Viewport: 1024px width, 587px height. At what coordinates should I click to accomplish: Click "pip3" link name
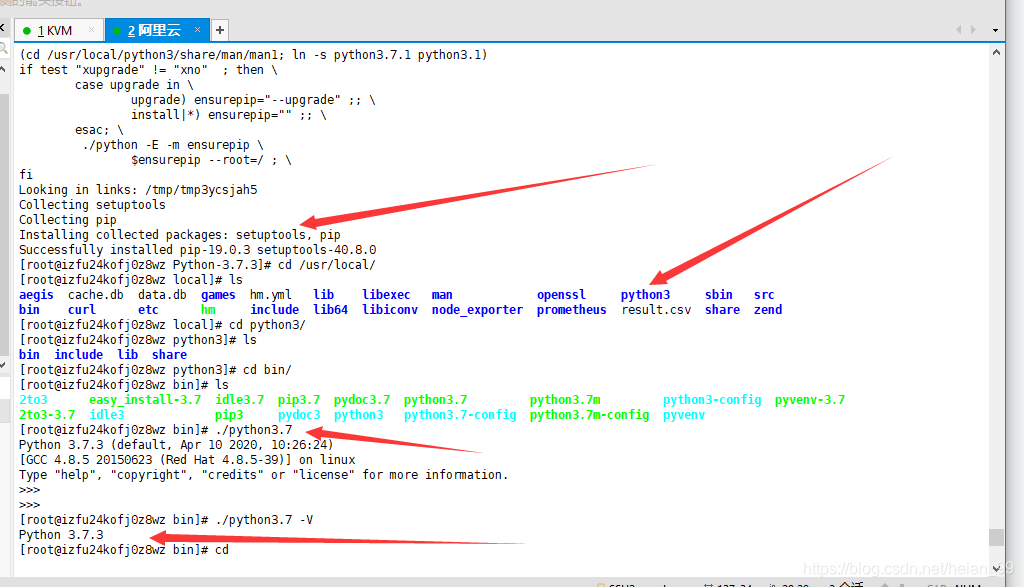229,415
